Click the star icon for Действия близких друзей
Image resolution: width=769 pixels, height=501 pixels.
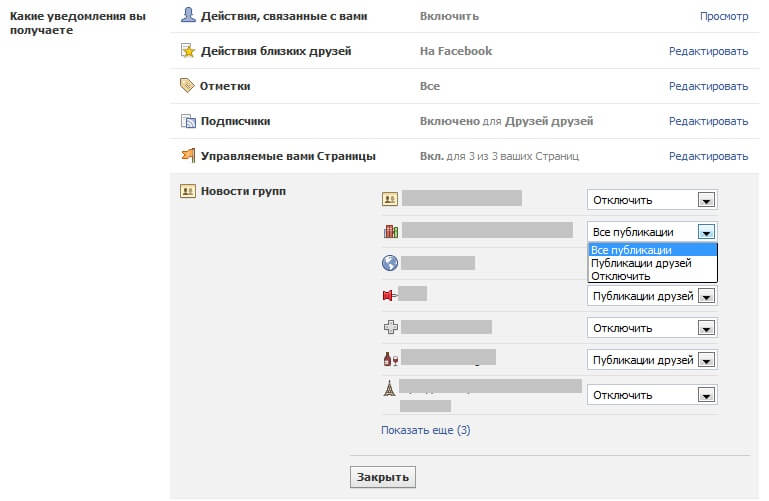187,51
